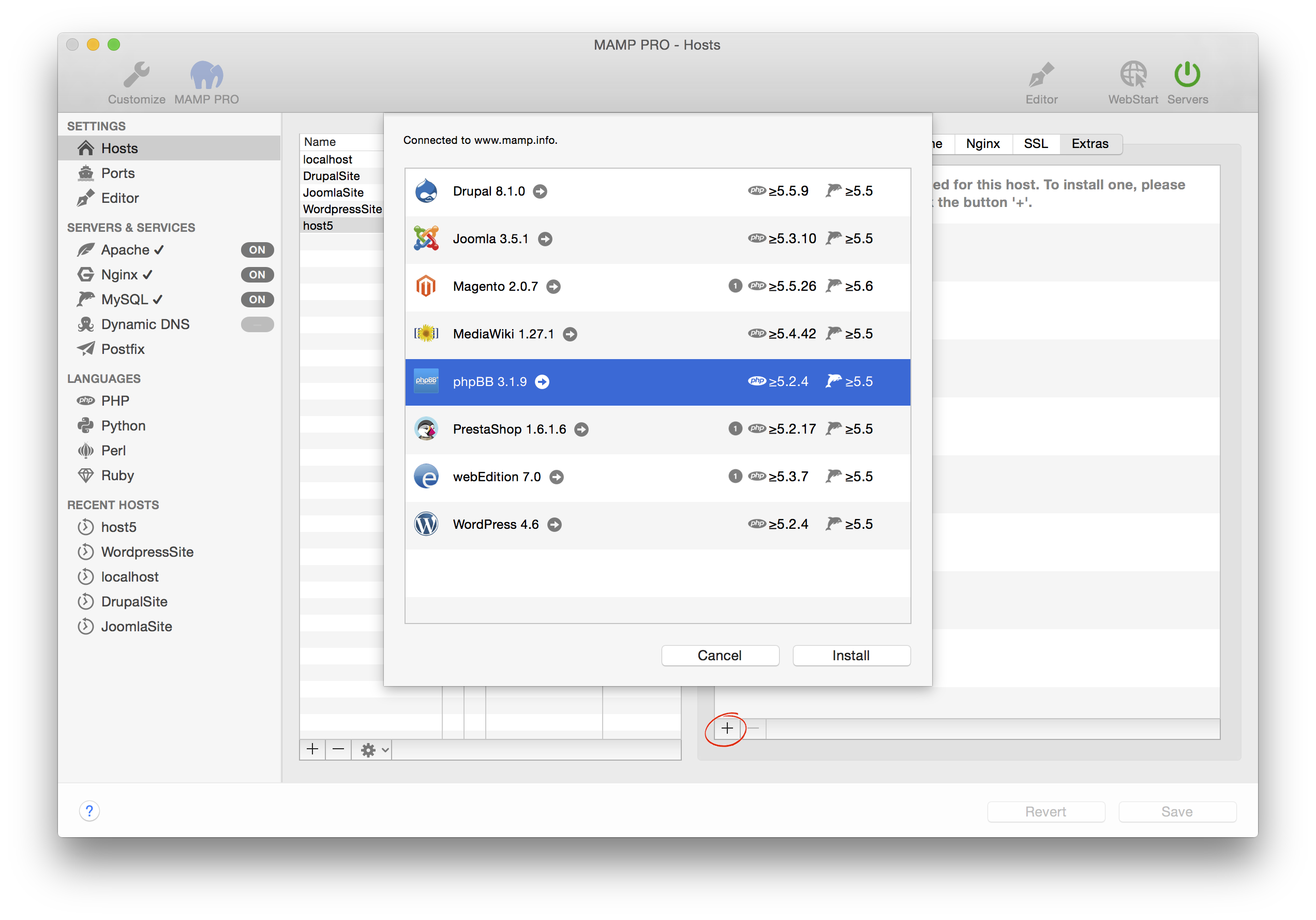
Task: Click the MAMP PRO elephant icon
Action: click(206, 76)
